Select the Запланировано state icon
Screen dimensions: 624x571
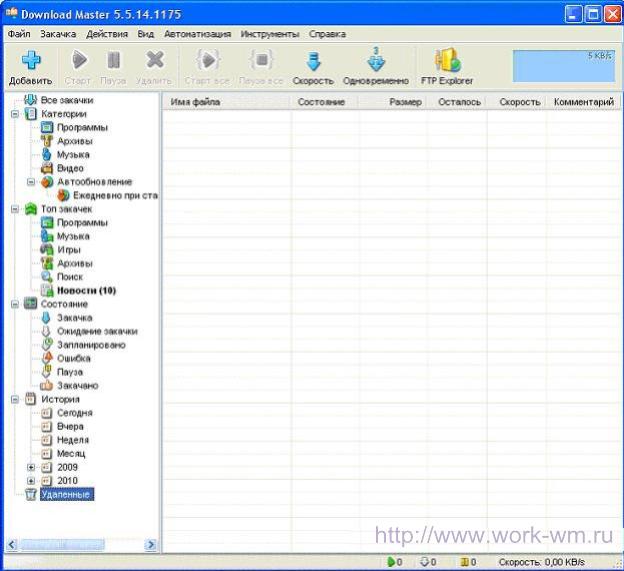[x=47, y=345]
